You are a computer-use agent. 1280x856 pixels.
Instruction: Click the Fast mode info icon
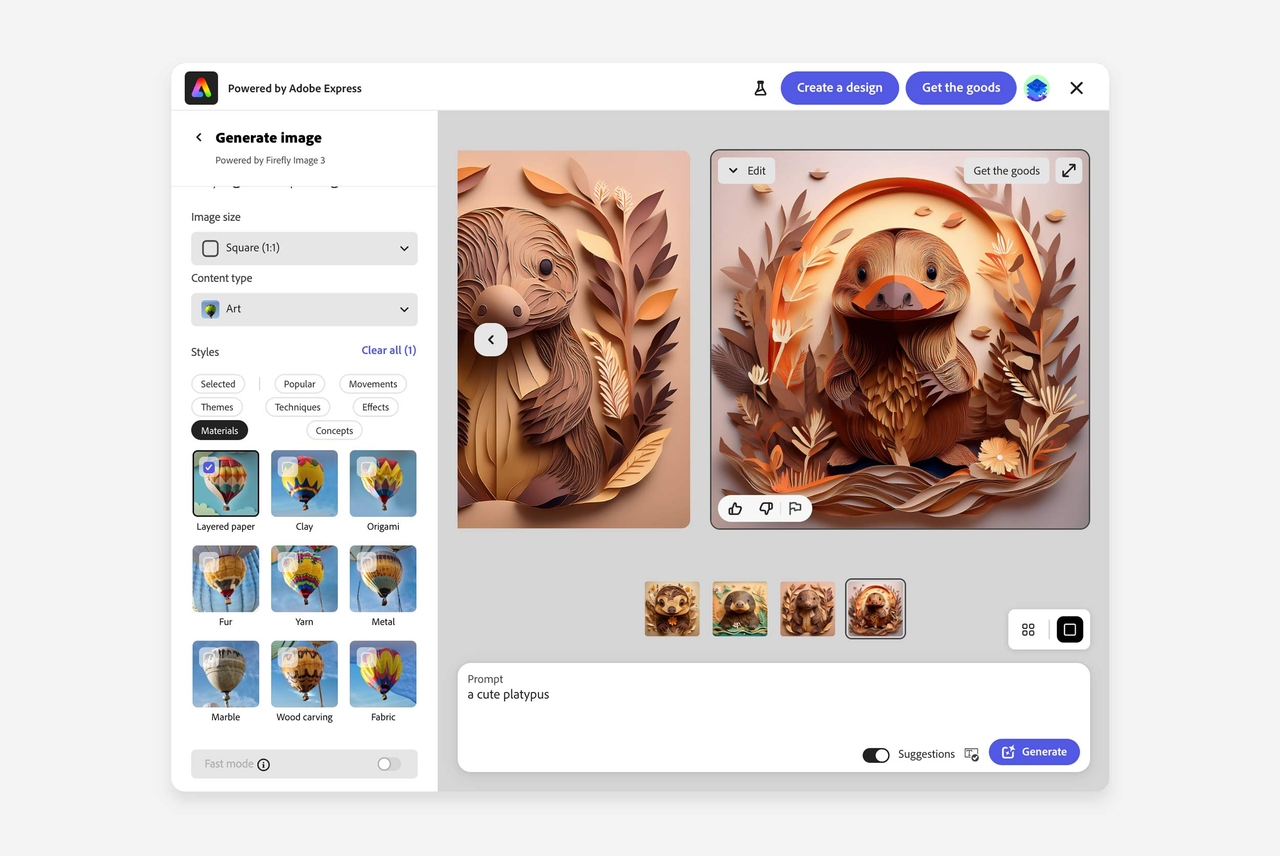(x=264, y=765)
